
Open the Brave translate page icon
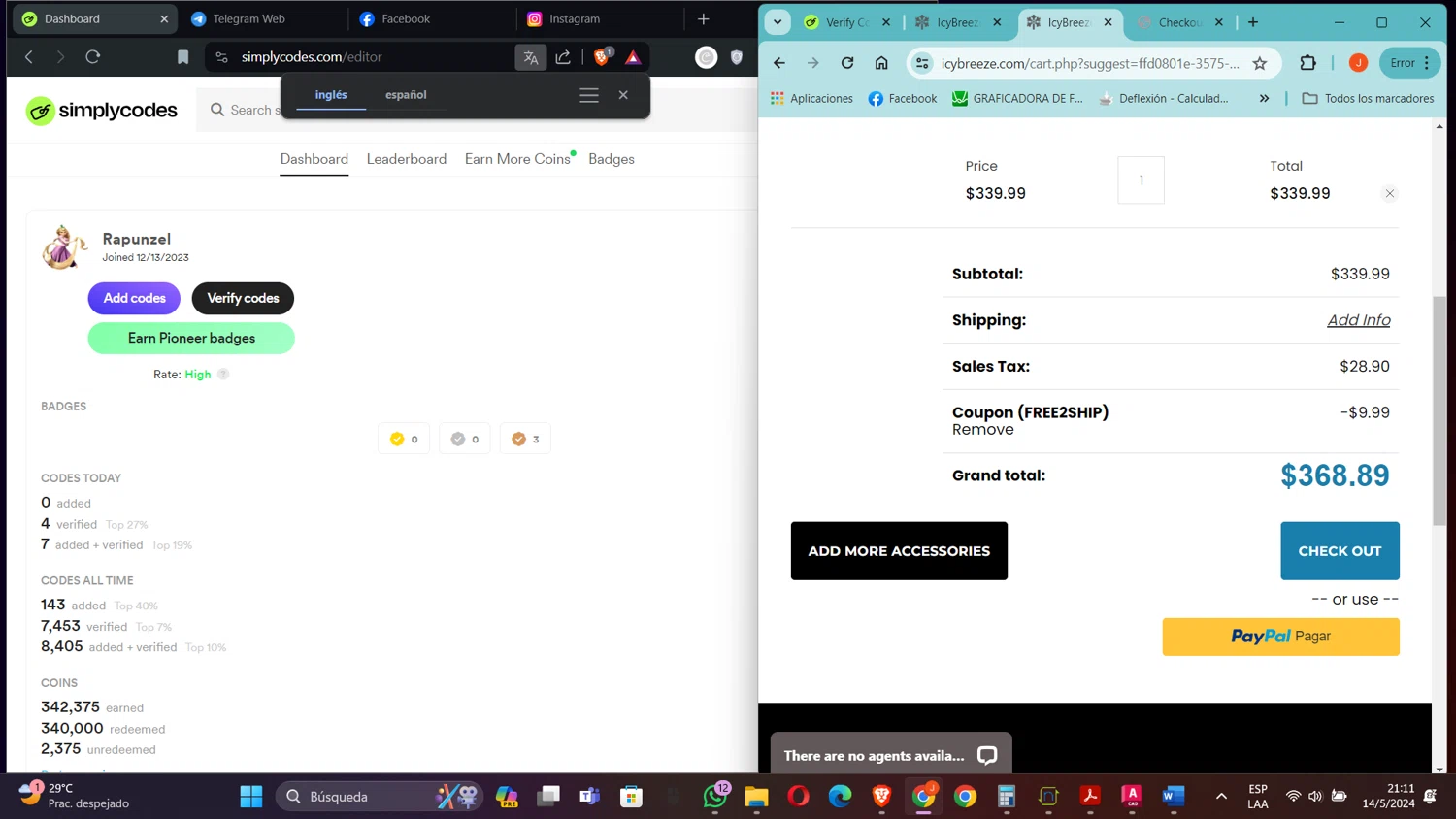(x=531, y=57)
